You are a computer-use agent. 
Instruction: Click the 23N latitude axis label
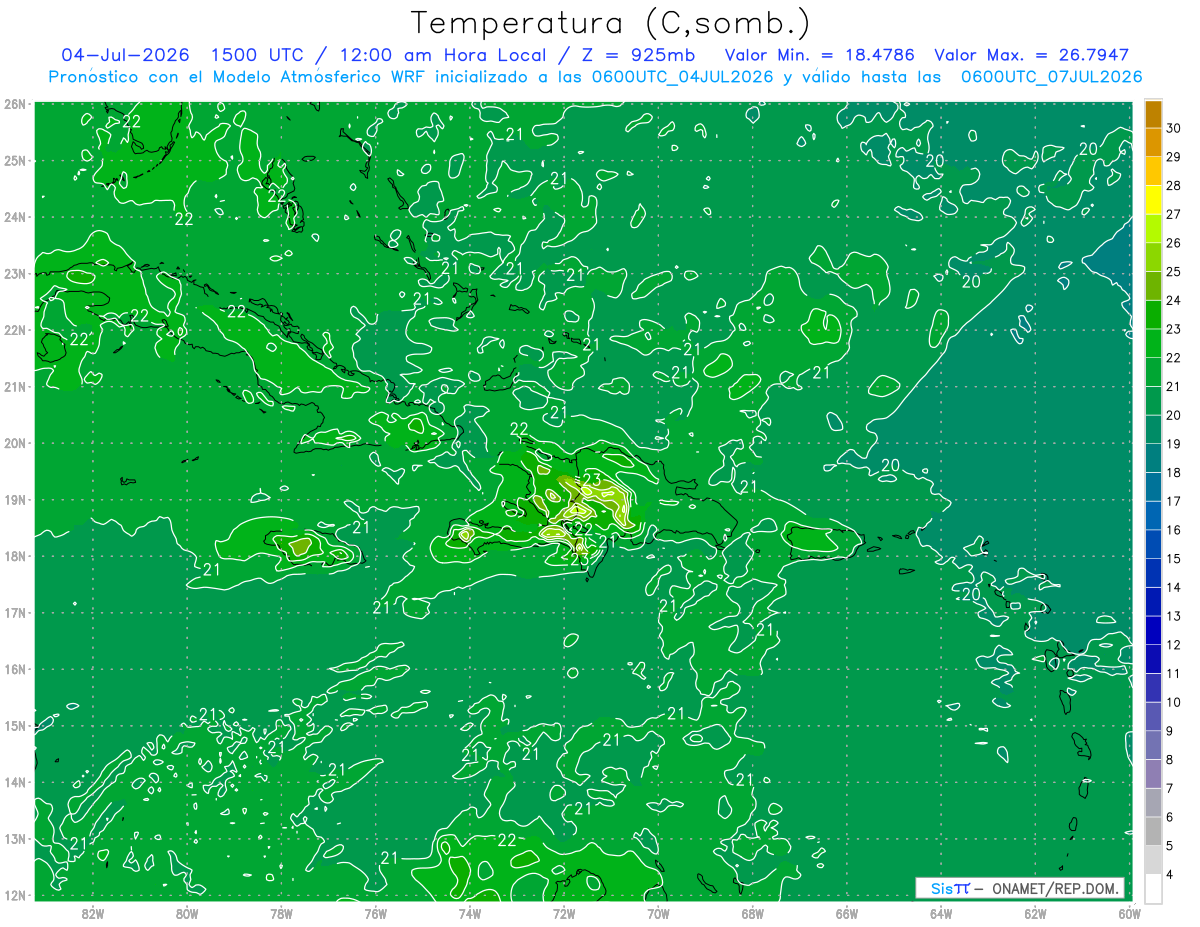(15, 274)
